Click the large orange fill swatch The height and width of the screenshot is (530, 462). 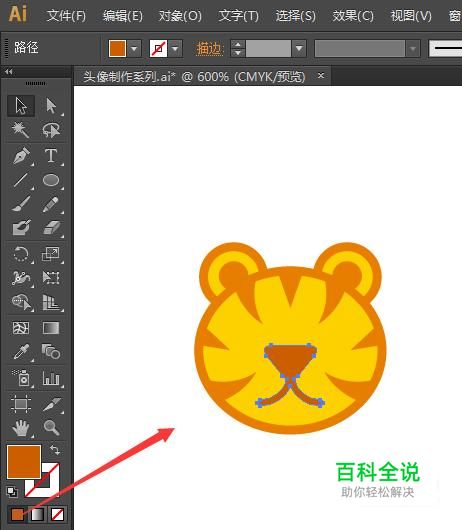[24, 462]
